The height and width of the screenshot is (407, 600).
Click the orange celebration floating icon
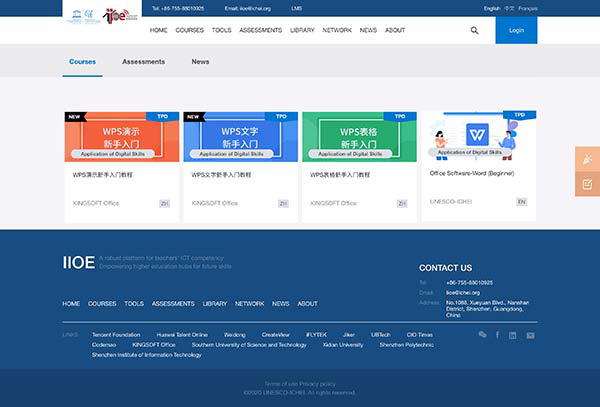587,159
